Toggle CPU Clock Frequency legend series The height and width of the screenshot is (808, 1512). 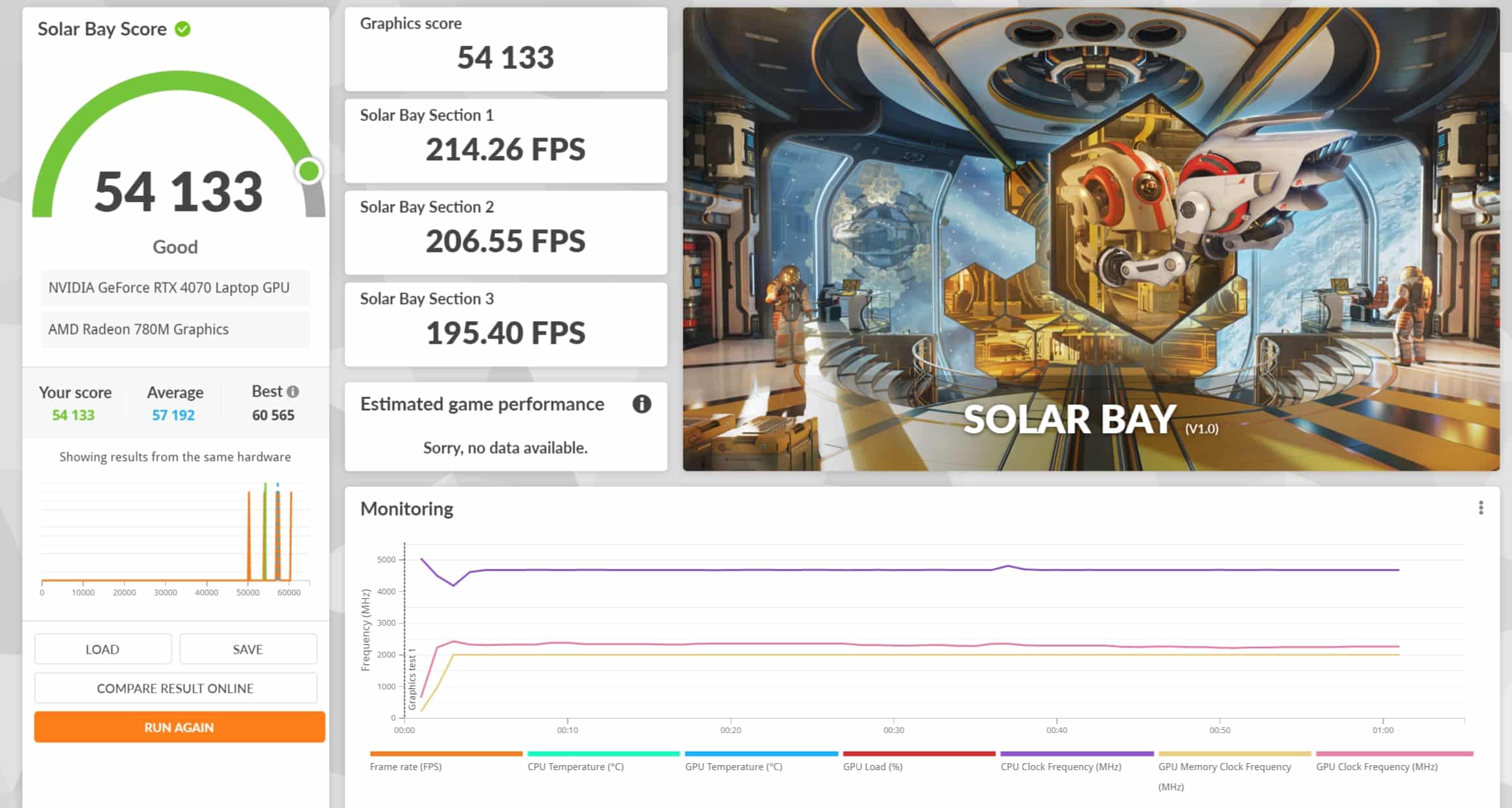(1061, 766)
